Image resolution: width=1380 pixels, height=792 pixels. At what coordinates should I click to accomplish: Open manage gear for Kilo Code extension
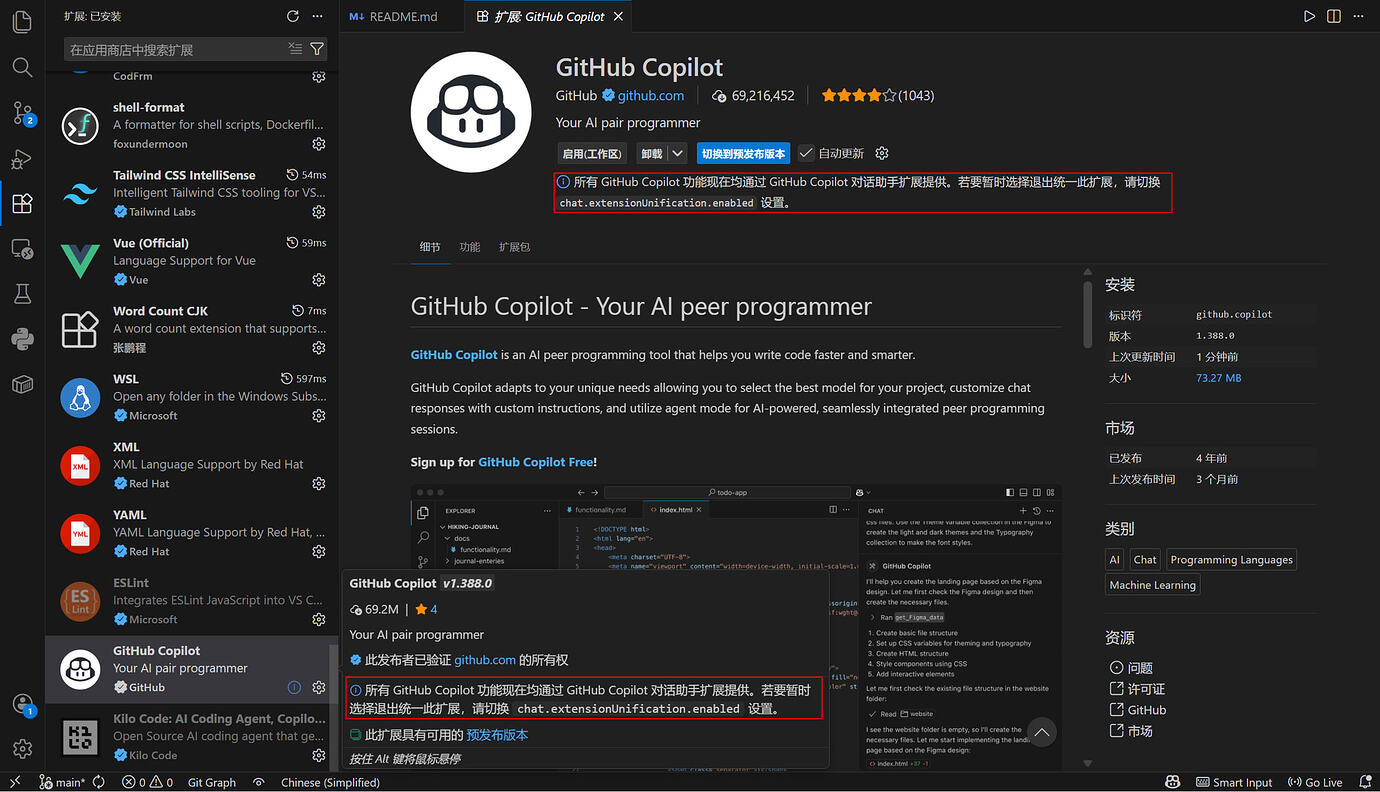click(x=319, y=755)
